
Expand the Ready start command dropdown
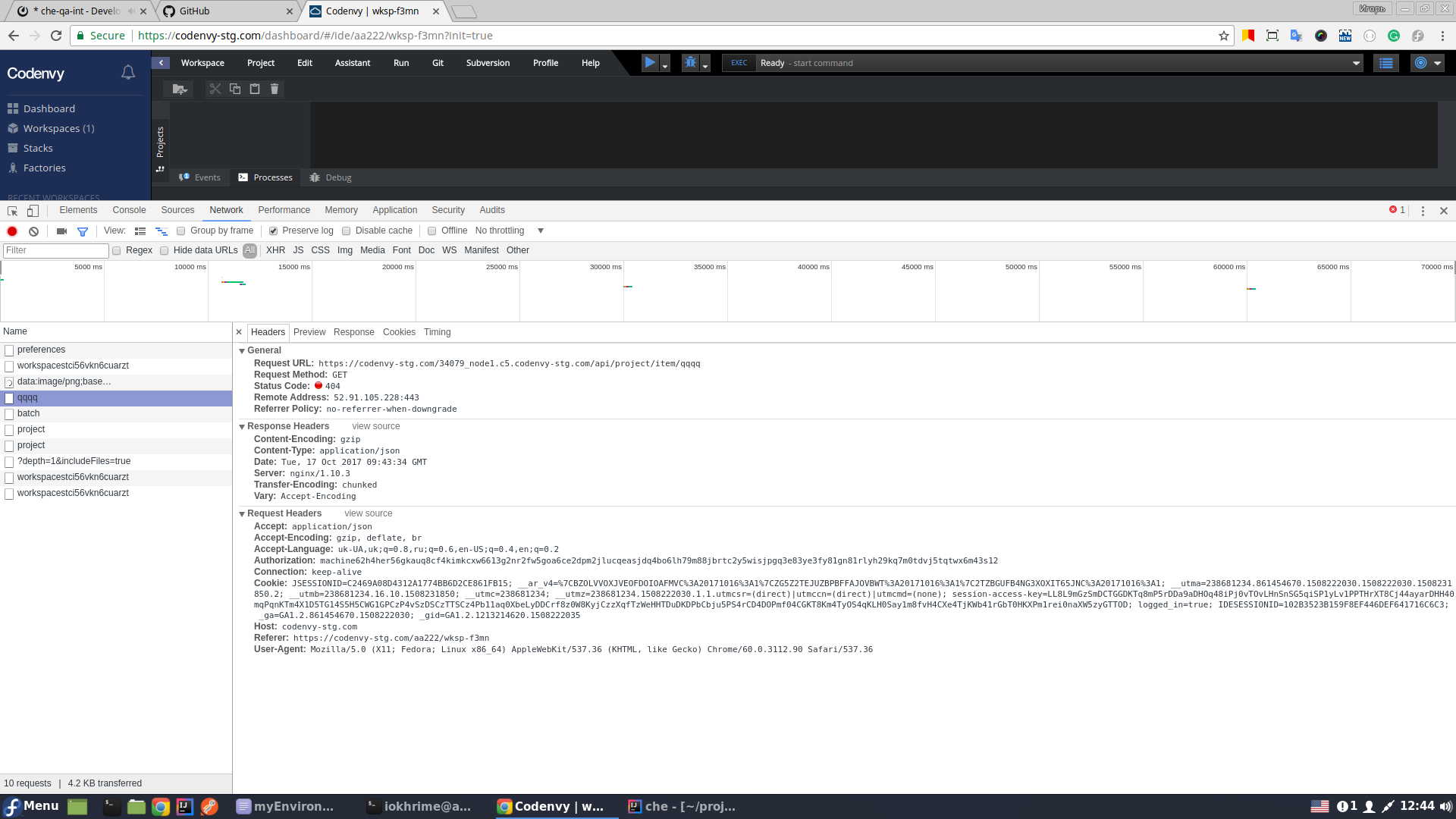[x=1355, y=63]
